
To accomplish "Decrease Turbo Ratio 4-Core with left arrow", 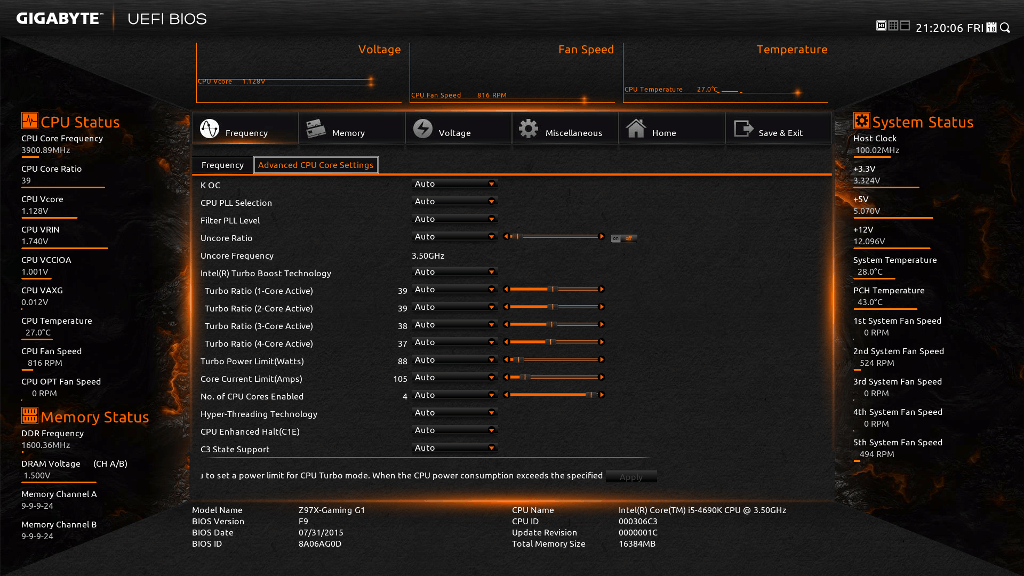I will 506,342.
